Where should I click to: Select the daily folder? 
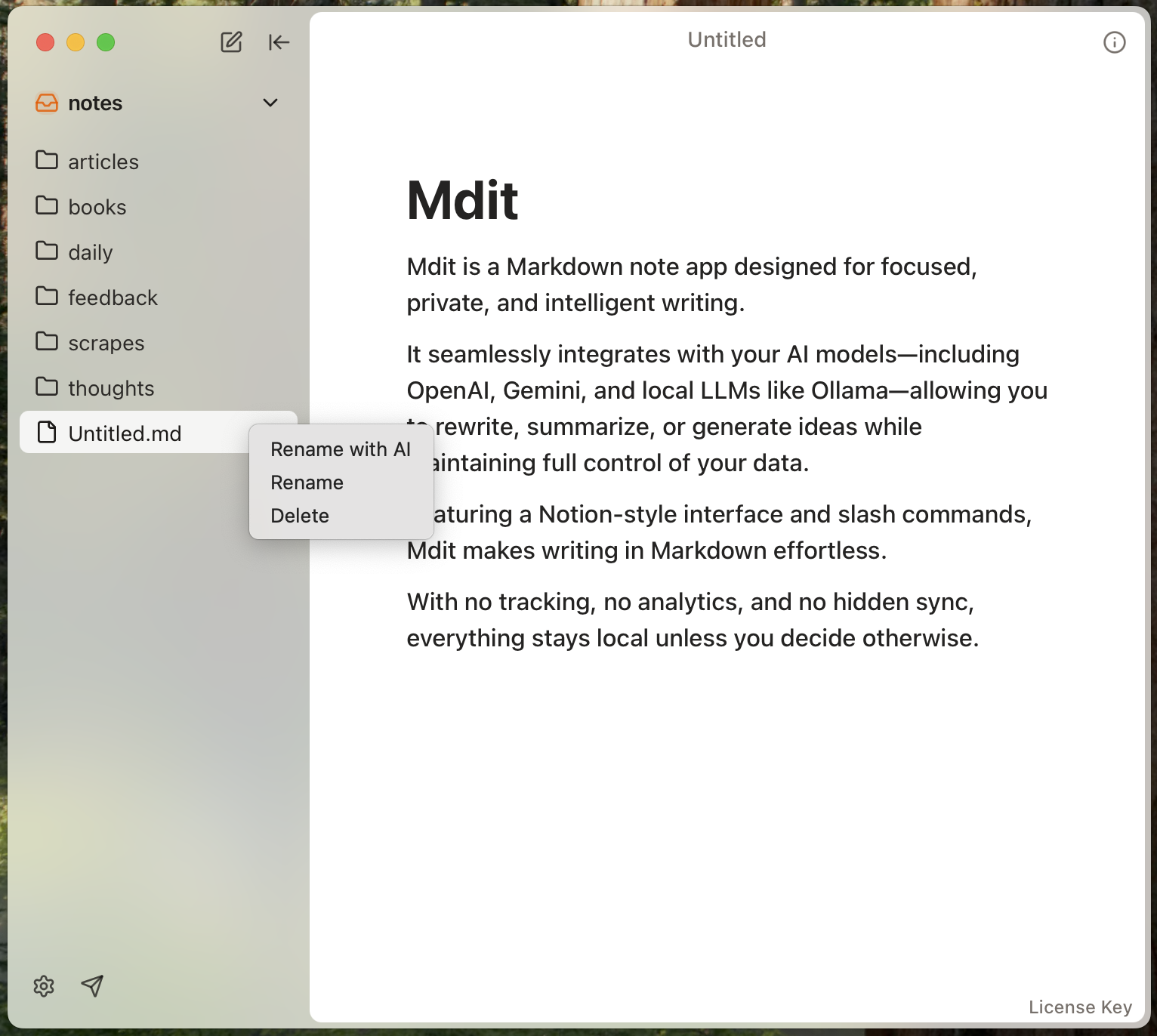(91, 251)
